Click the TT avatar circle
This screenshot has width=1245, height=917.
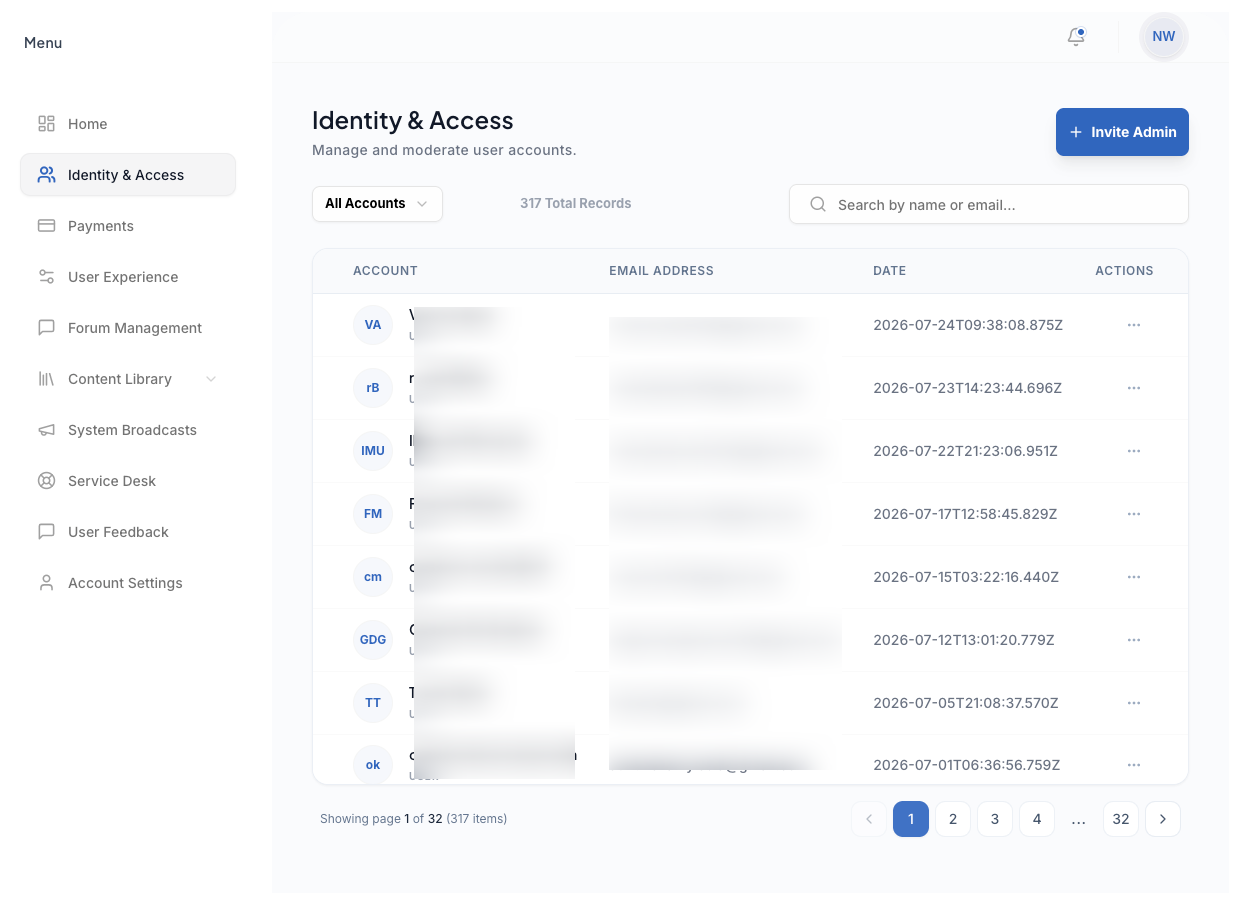pos(373,703)
